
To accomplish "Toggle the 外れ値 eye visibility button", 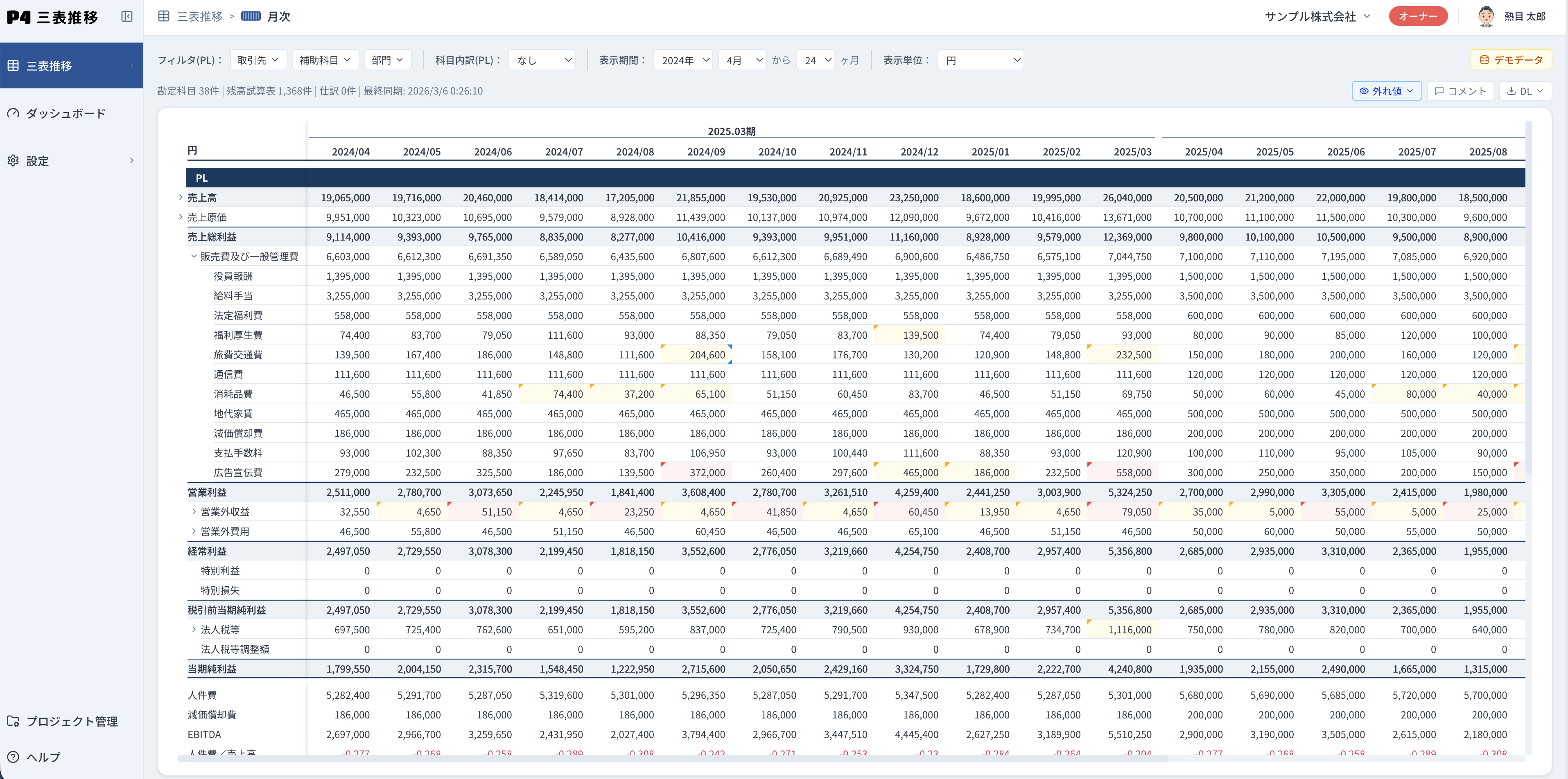I will (x=1386, y=91).
